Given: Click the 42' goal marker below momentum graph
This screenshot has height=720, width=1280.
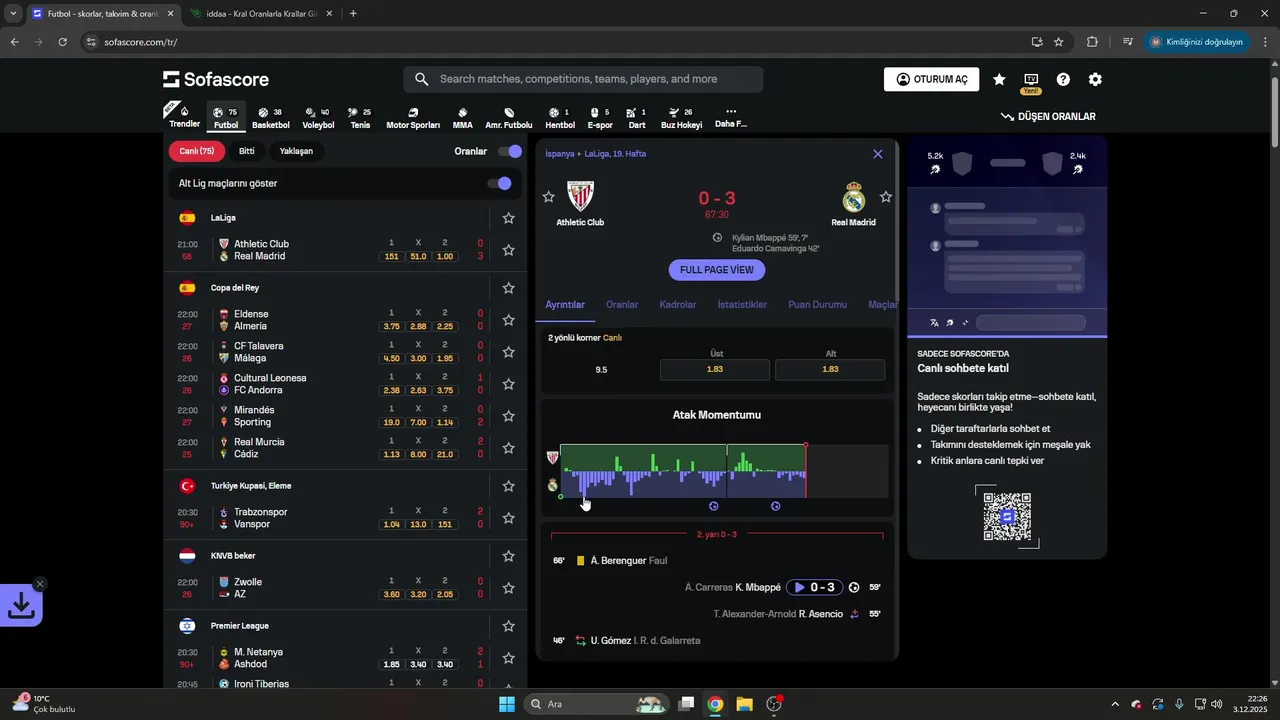Looking at the screenshot, I should (713, 506).
